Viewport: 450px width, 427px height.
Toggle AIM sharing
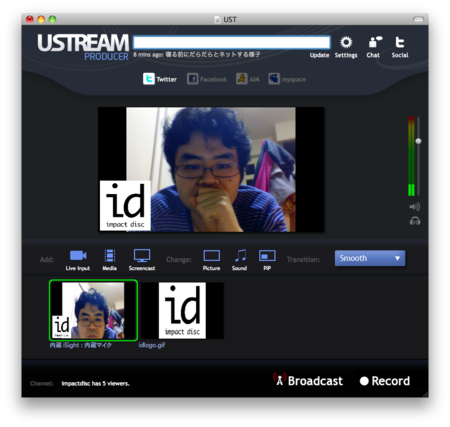click(x=248, y=79)
